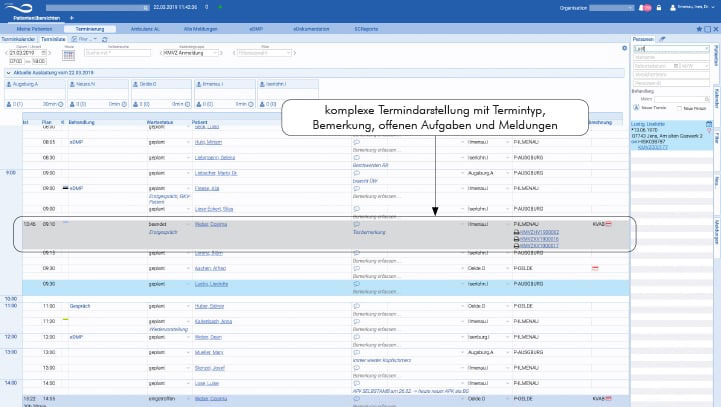Image resolution: width=721 pixels, height=407 pixels.
Task: Click the pencil icon next to Personen
Action: click(x=663, y=38)
